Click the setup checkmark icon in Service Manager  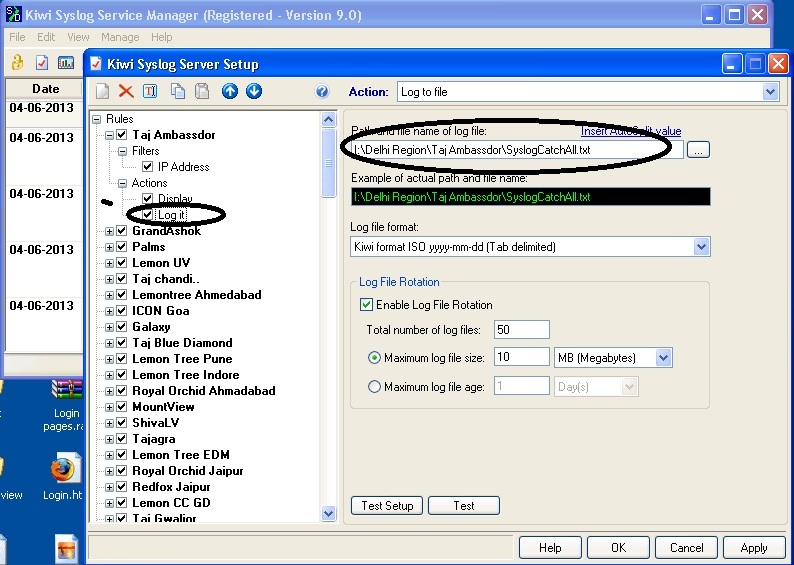click(x=42, y=62)
